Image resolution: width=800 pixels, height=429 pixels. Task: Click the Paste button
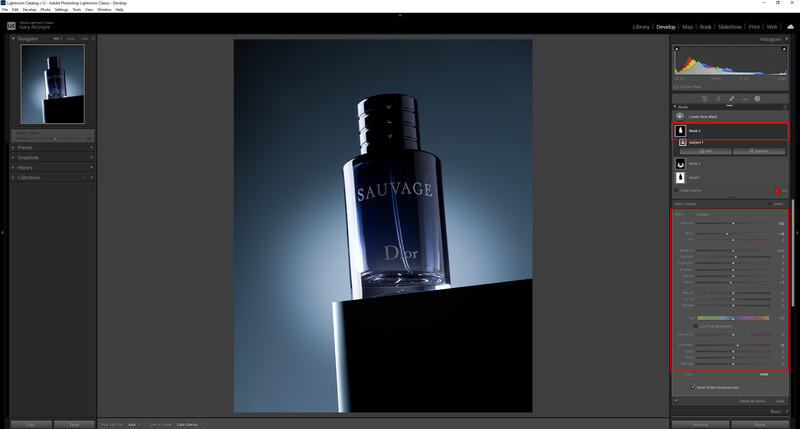[74, 424]
